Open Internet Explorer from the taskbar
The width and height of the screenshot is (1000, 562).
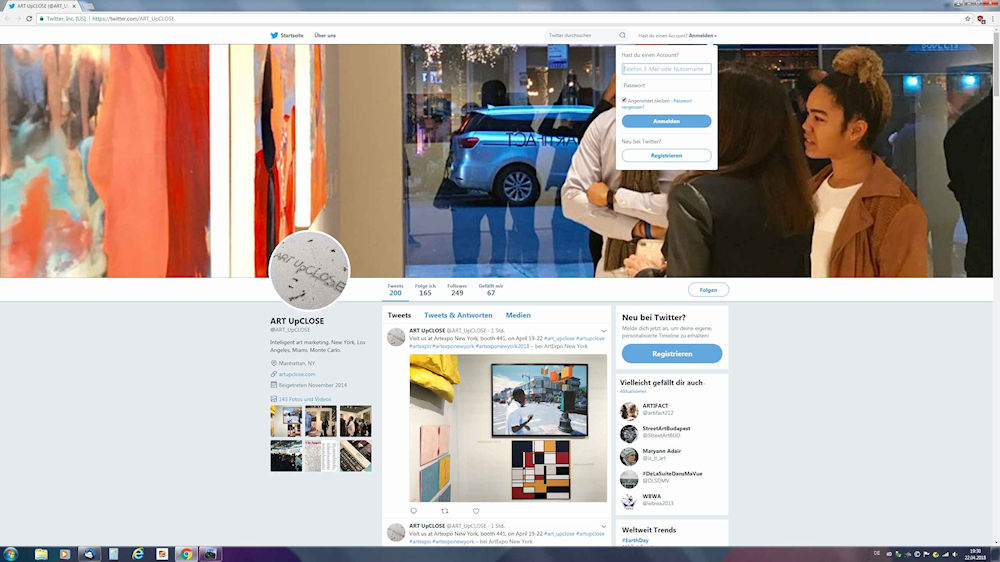coord(137,553)
